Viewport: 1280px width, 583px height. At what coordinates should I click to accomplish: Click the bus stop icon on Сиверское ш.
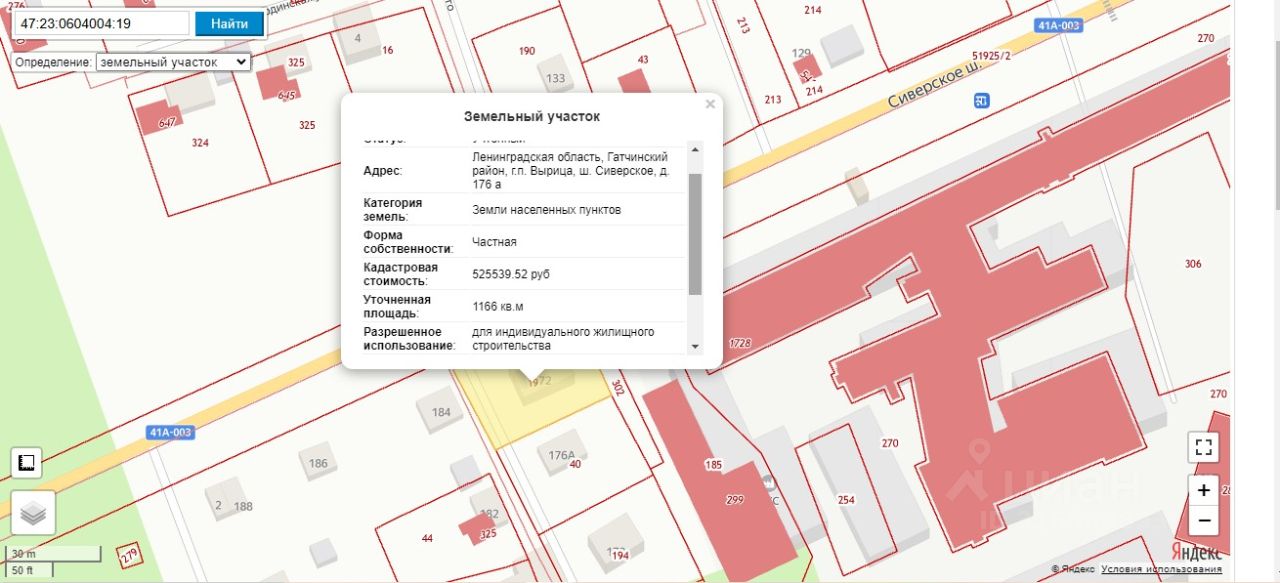click(982, 100)
